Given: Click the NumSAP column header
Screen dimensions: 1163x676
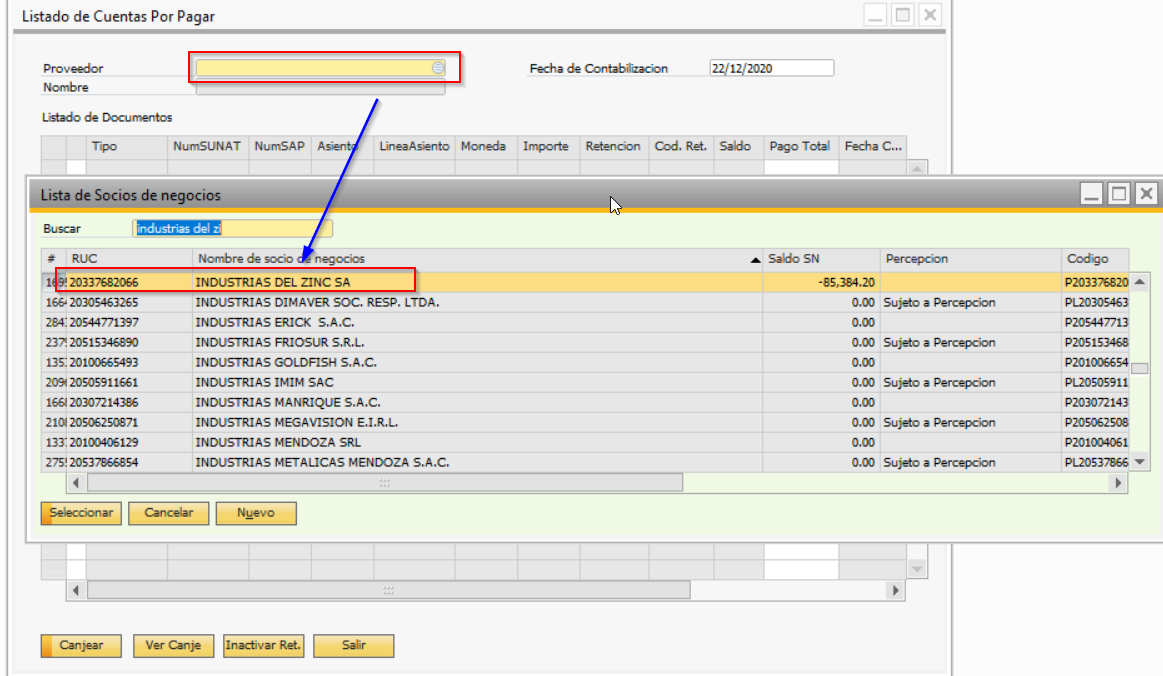Looking at the screenshot, I should pos(280,147).
